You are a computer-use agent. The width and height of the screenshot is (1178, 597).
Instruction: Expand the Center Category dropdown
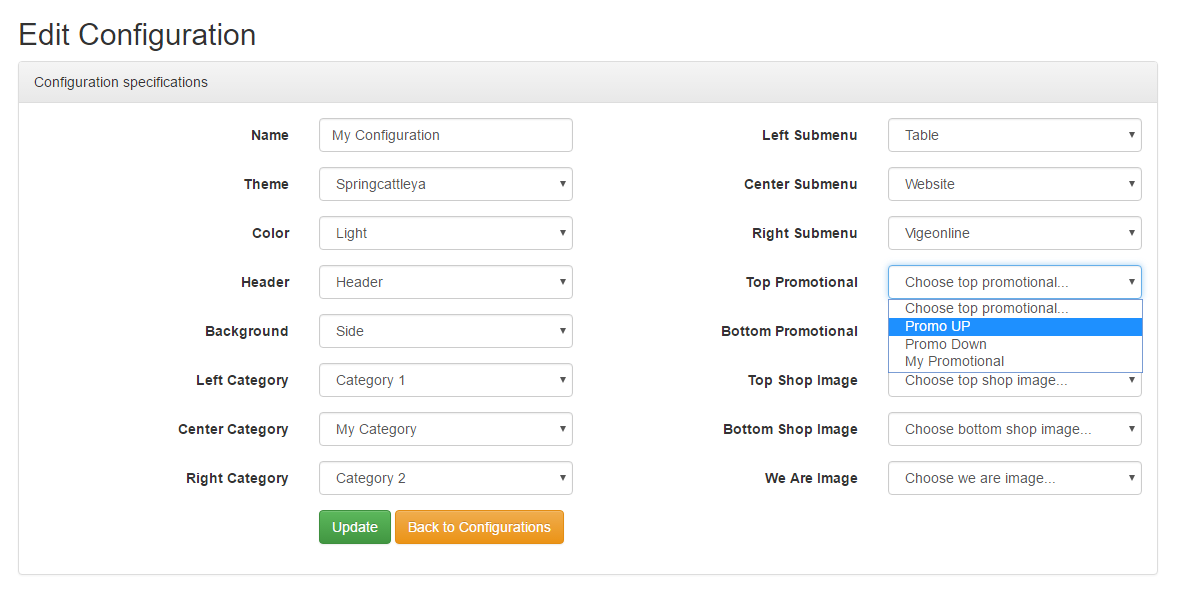pyautogui.click(x=446, y=430)
